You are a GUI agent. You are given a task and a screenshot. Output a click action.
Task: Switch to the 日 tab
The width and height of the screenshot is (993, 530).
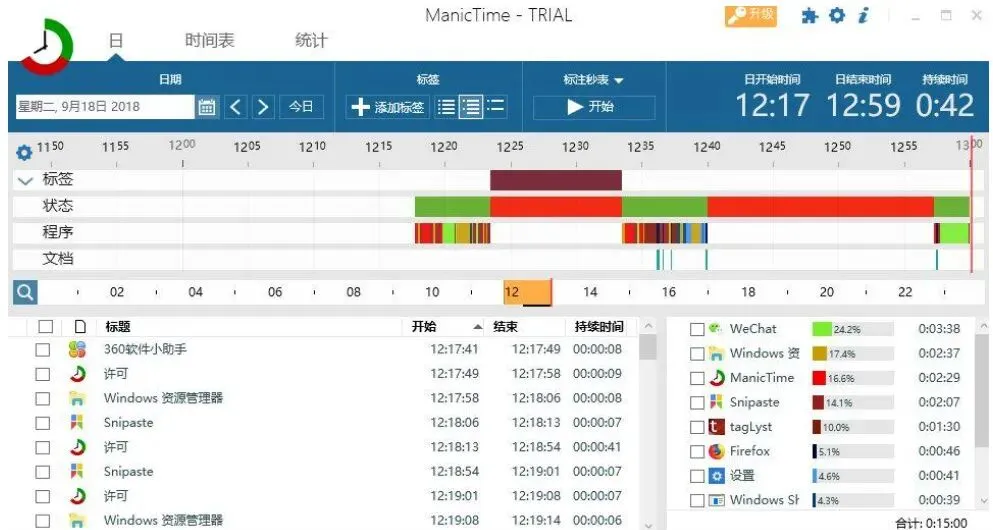pos(115,41)
